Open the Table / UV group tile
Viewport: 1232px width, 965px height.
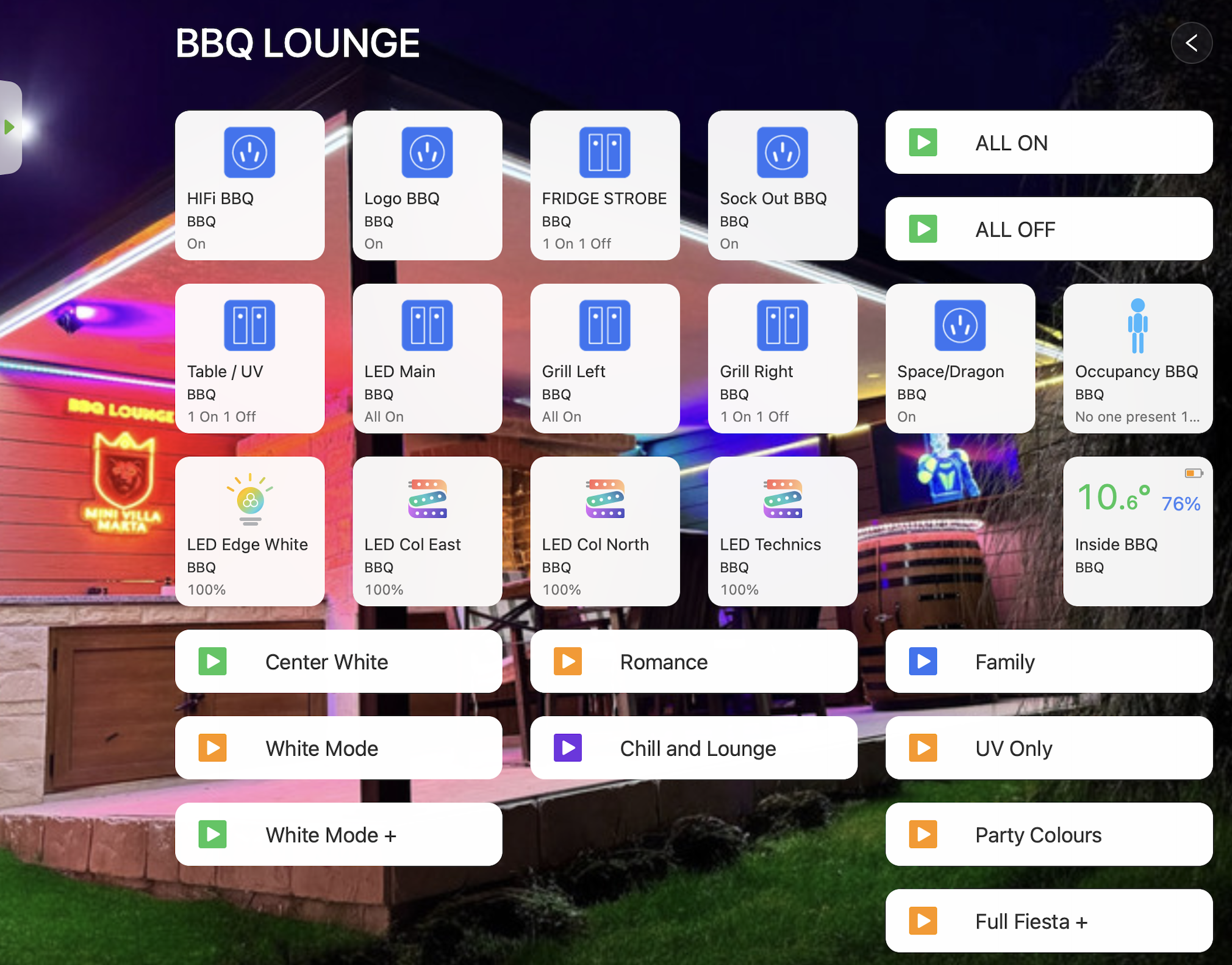click(x=249, y=359)
